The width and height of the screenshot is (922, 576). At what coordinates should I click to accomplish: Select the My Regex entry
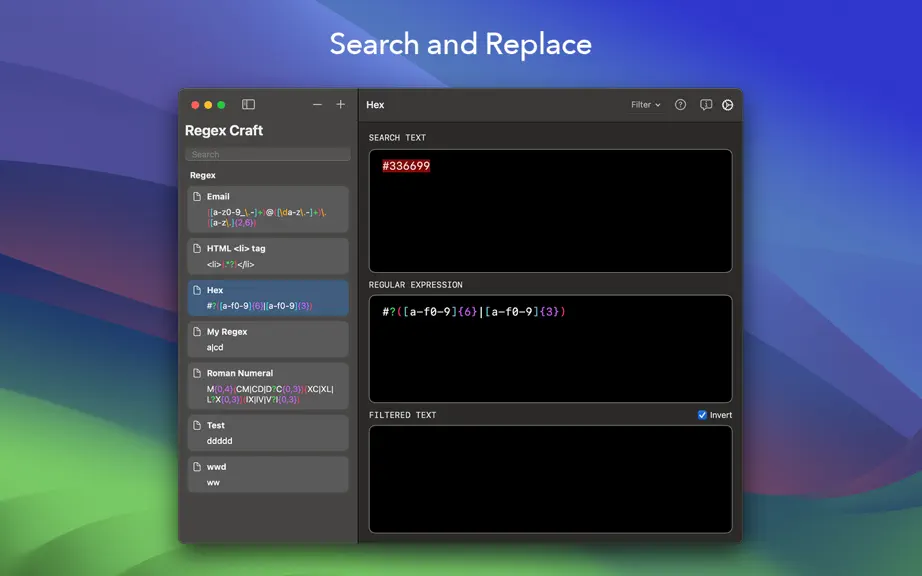(x=268, y=339)
